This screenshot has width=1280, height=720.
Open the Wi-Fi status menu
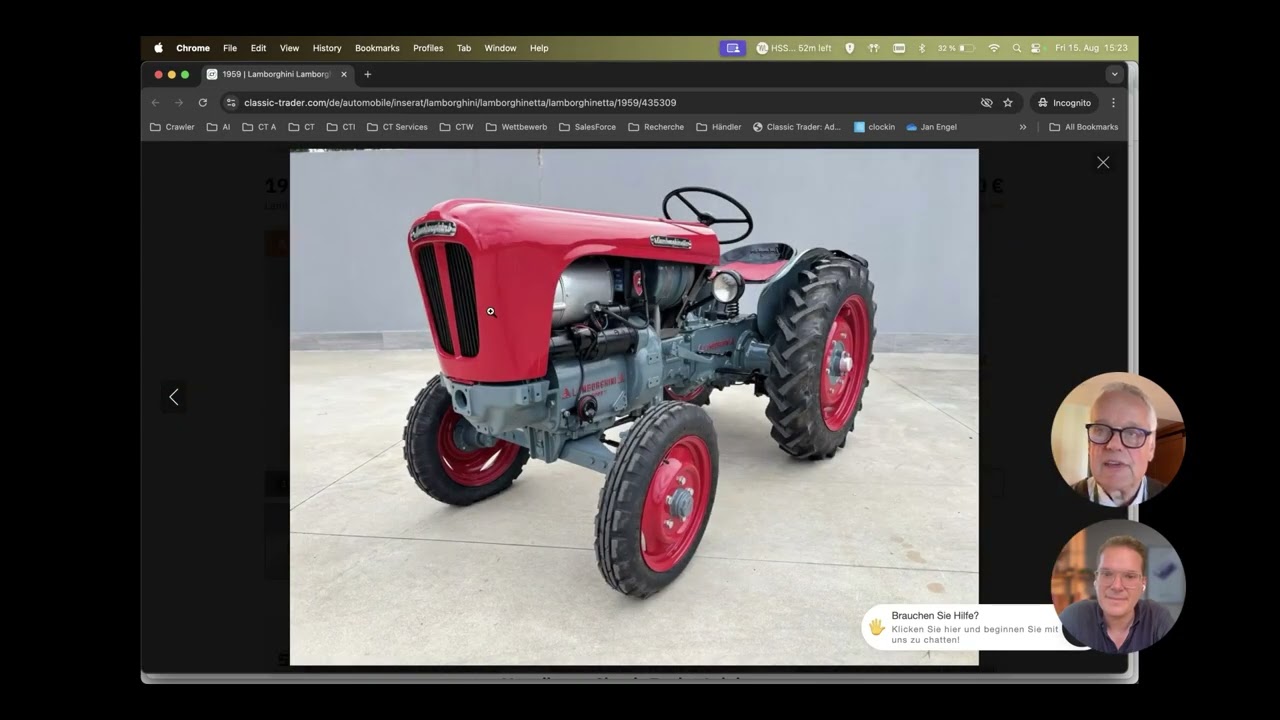tap(994, 48)
